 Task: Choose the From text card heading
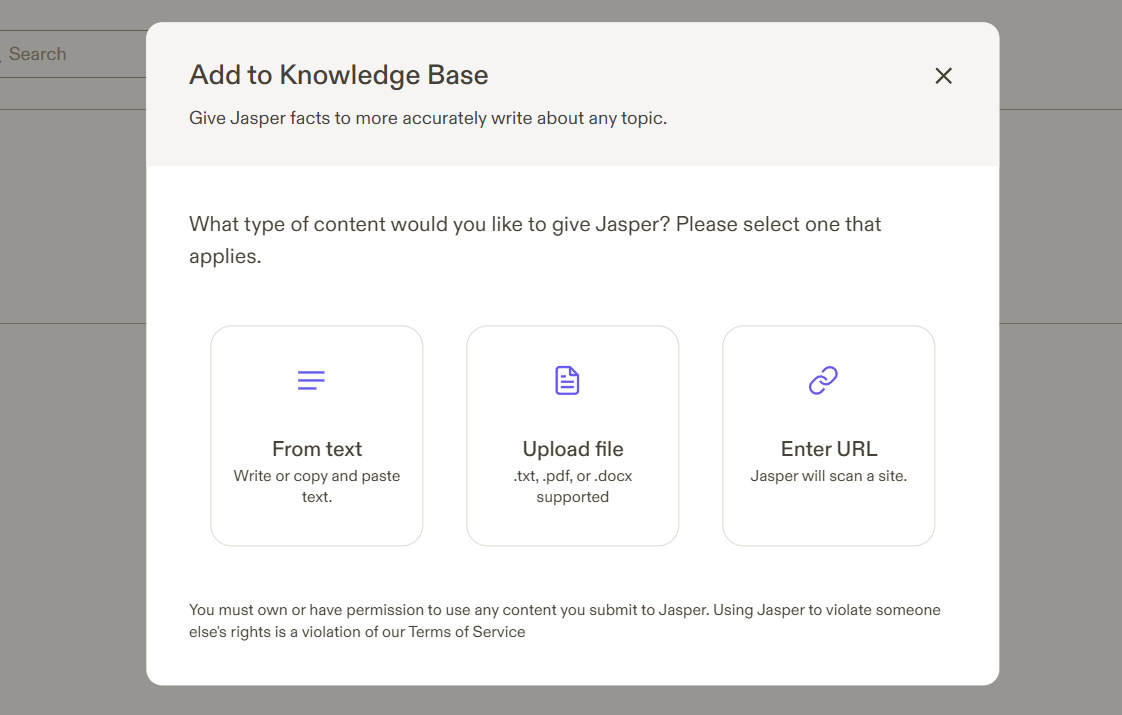pos(317,449)
